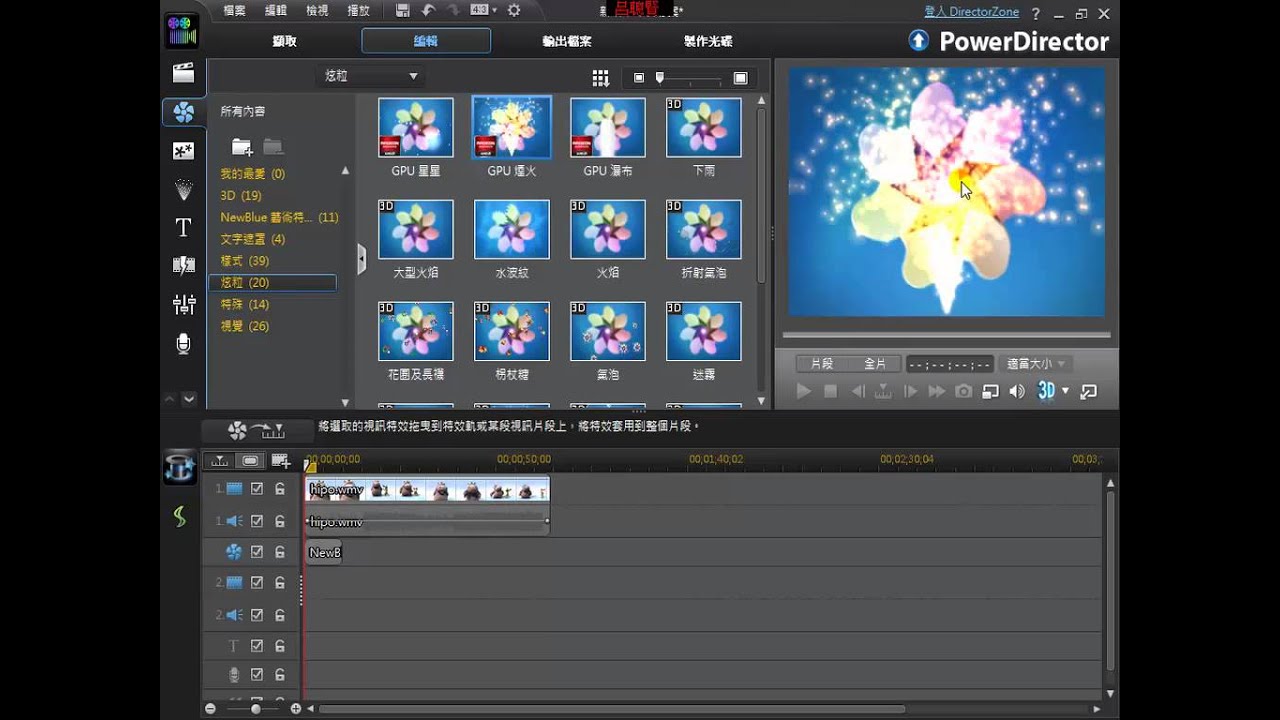Click the 登入 DirectorZone link

coord(973,12)
